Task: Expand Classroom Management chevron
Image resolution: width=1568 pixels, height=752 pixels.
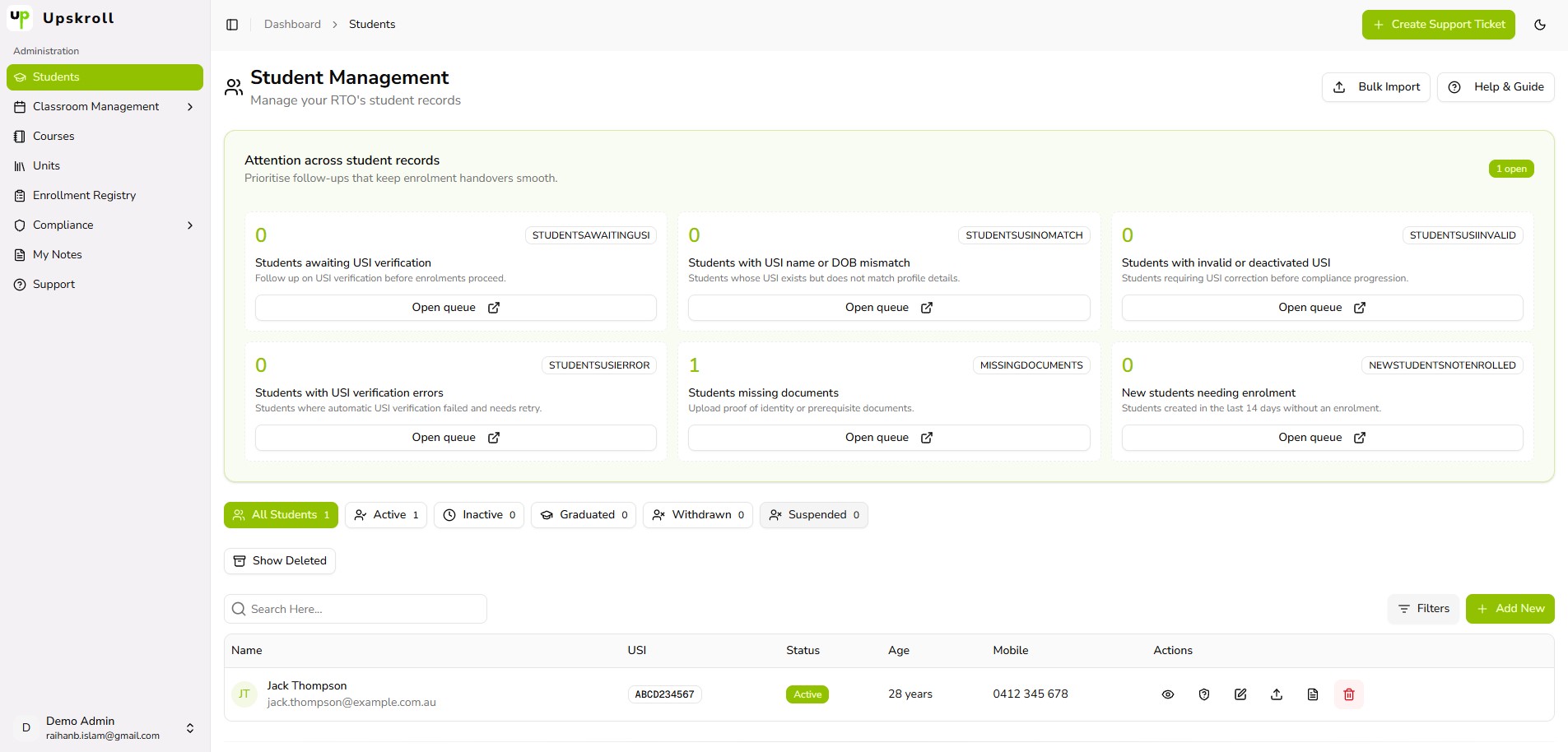Action: pyautogui.click(x=190, y=107)
